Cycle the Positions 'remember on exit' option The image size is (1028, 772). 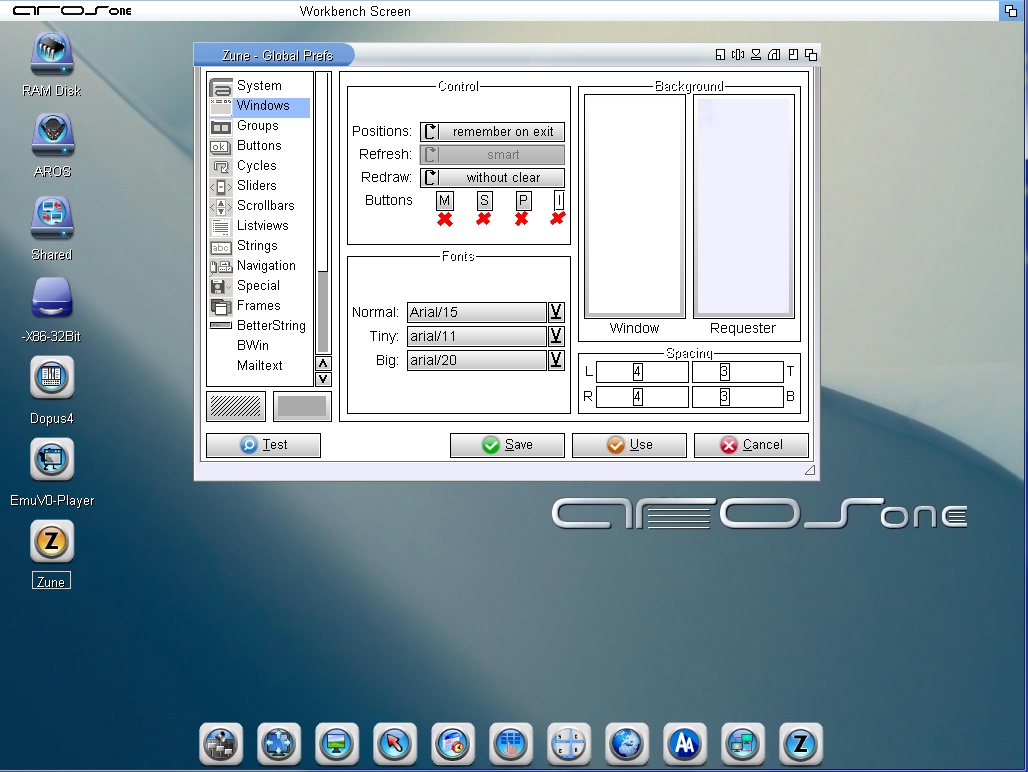tap(492, 132)
